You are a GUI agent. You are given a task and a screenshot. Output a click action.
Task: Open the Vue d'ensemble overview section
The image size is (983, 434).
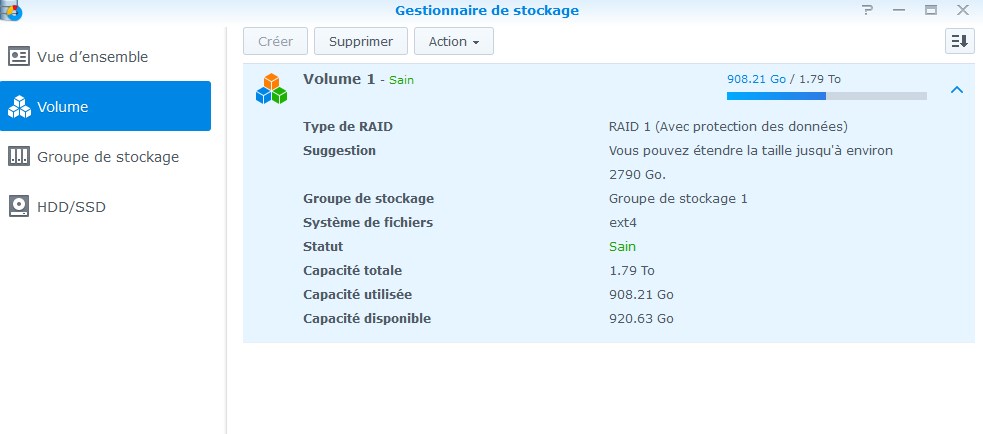[105, 56]
